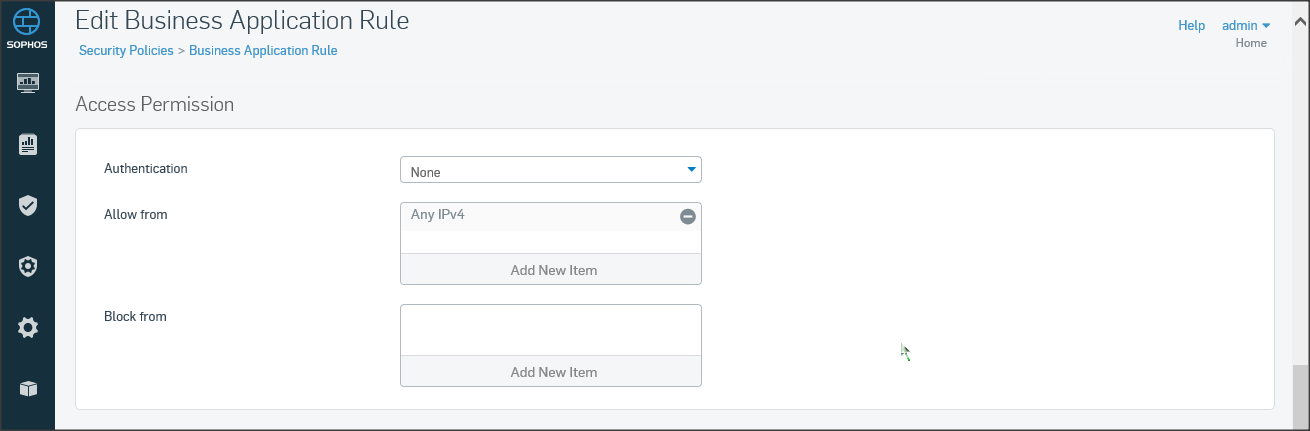Go to Home below admin

(x=1251, y=43)
